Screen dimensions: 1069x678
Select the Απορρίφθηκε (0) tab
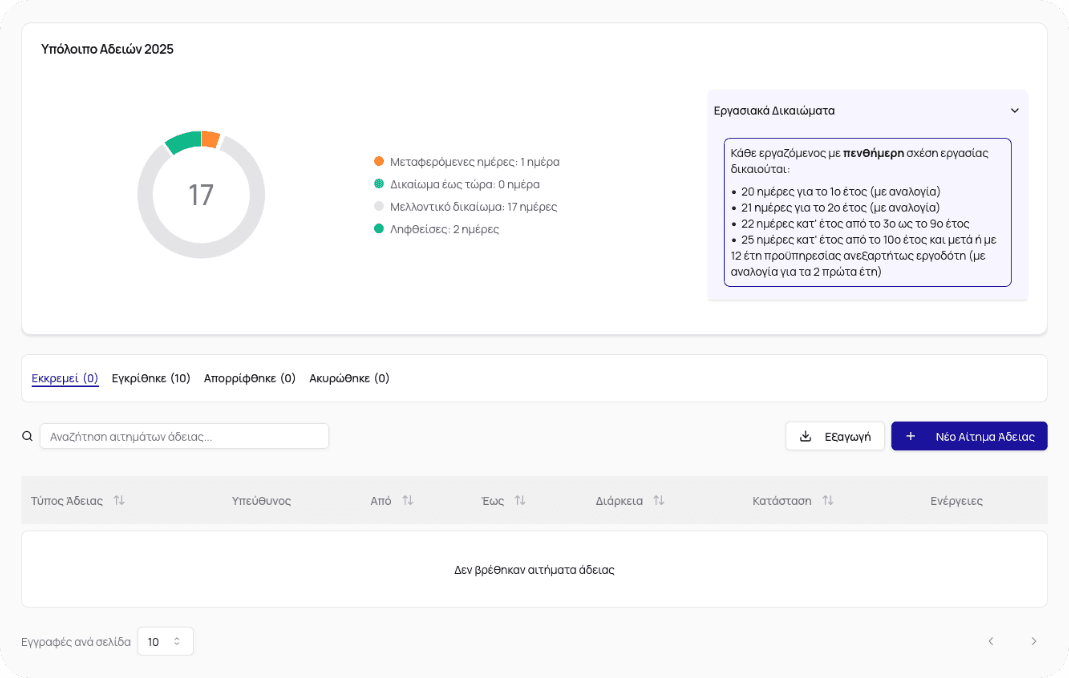tap(250, 378)
